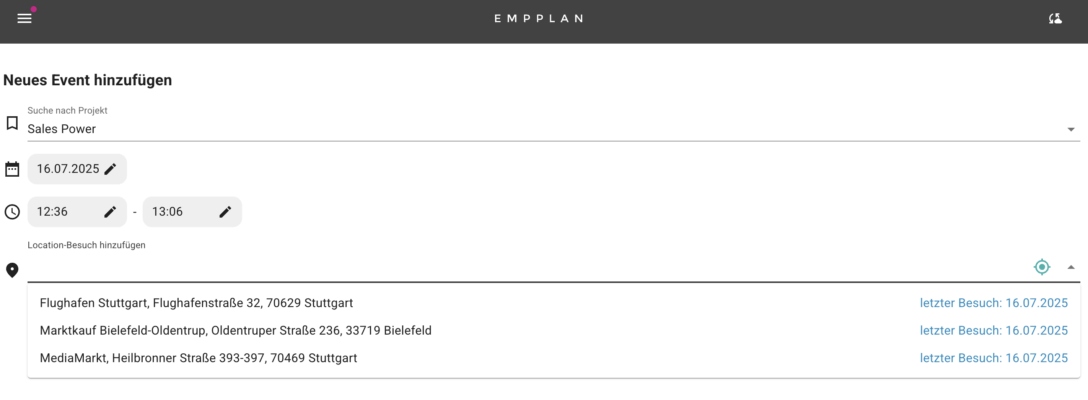This screenshot has width=1088, height=400.
Task: Click the bookmark project icon
Action: pyautogui.click(x=12, y=124)
